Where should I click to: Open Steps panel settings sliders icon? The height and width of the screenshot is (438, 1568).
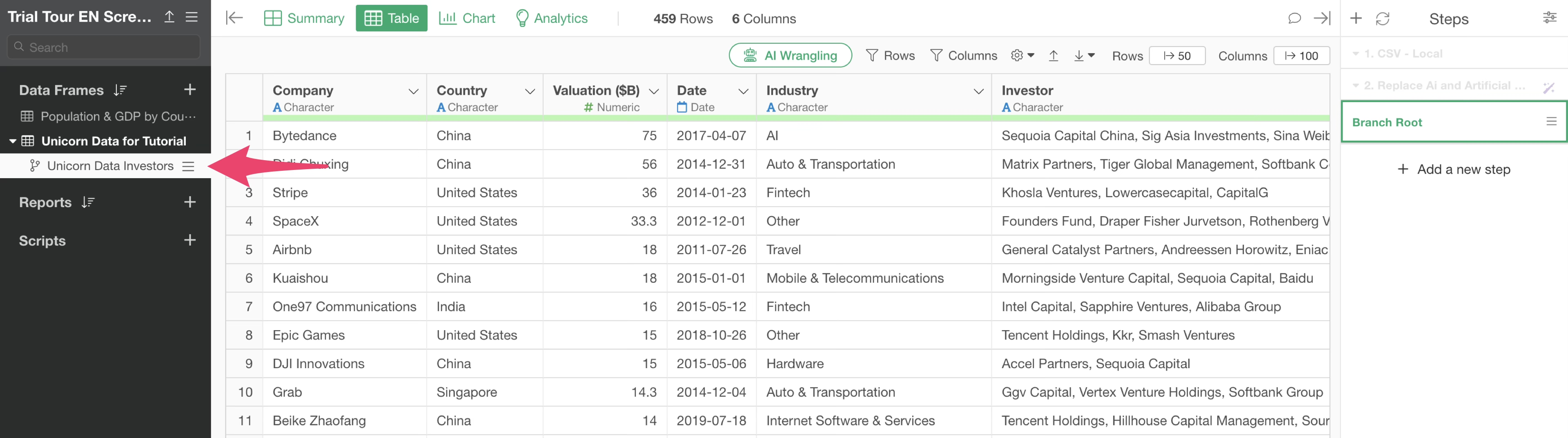(1550, 18)
